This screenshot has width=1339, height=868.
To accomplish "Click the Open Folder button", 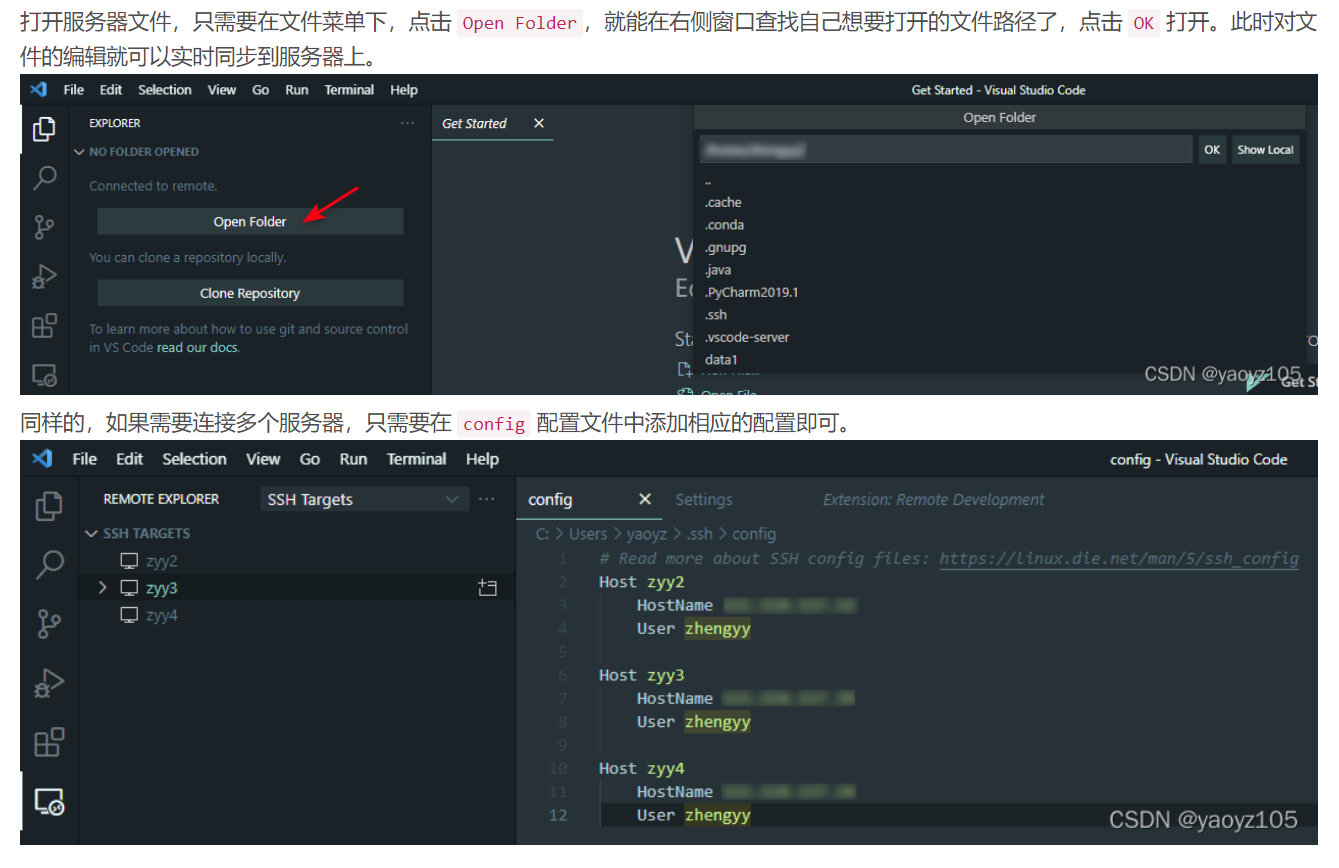I will click(250, 222).
